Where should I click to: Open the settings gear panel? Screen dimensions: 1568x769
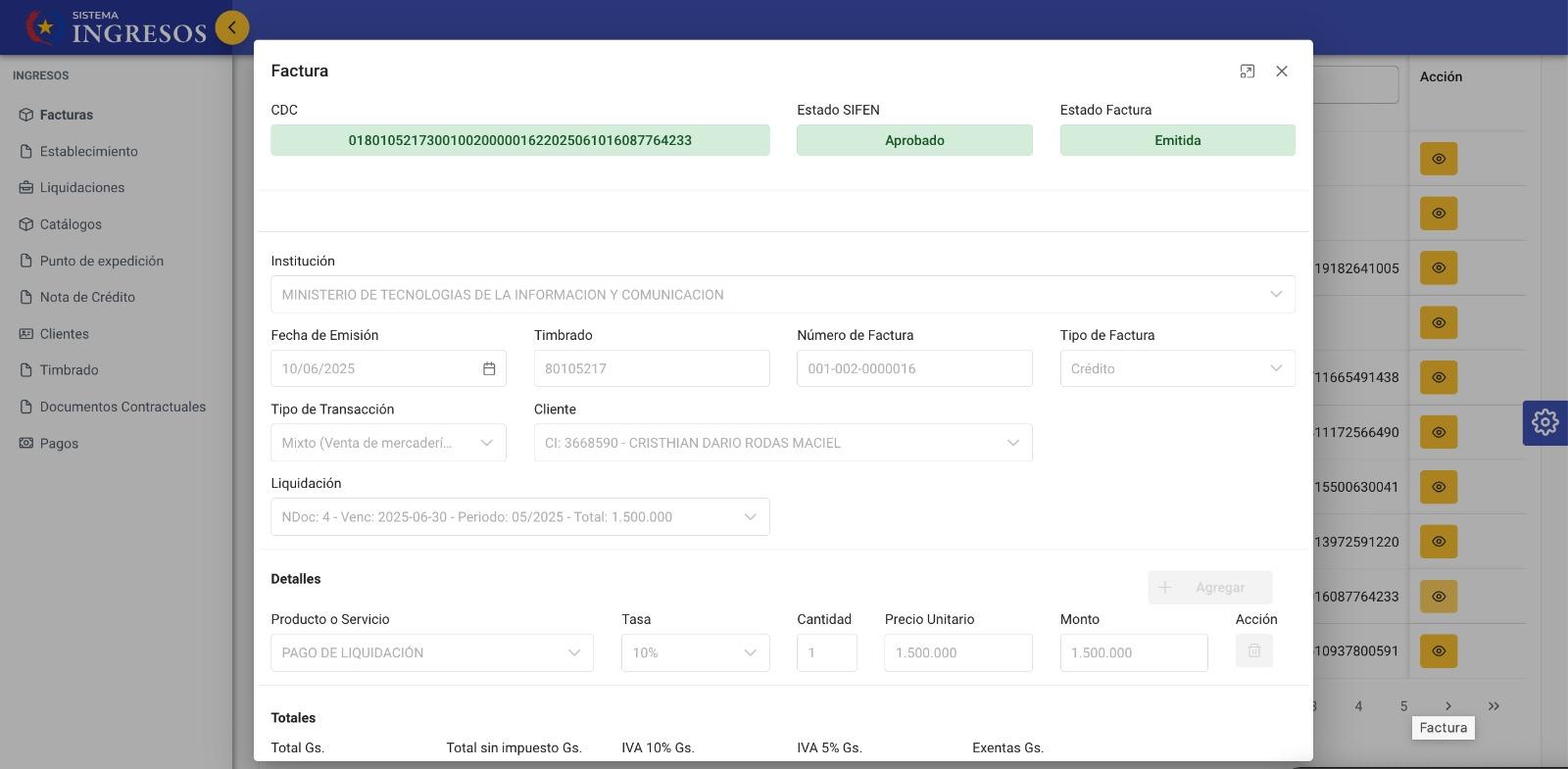[1544, 422]
